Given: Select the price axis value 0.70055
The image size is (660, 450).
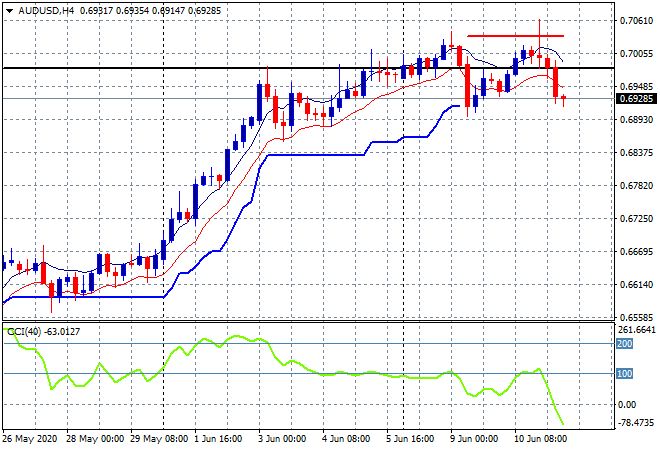Looking at the screenshot, I should (x=636, y=53).
